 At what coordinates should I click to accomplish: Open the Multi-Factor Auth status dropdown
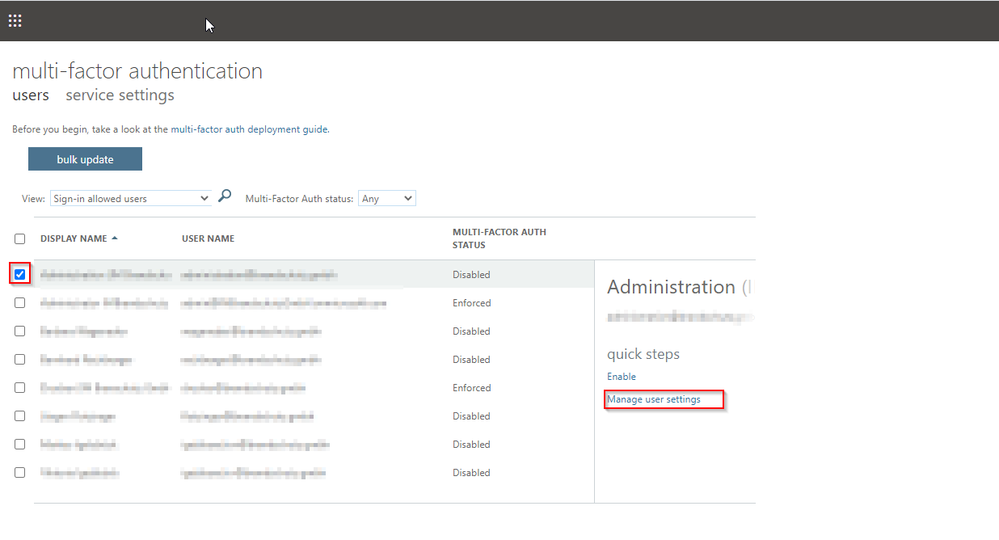(386, 199)
